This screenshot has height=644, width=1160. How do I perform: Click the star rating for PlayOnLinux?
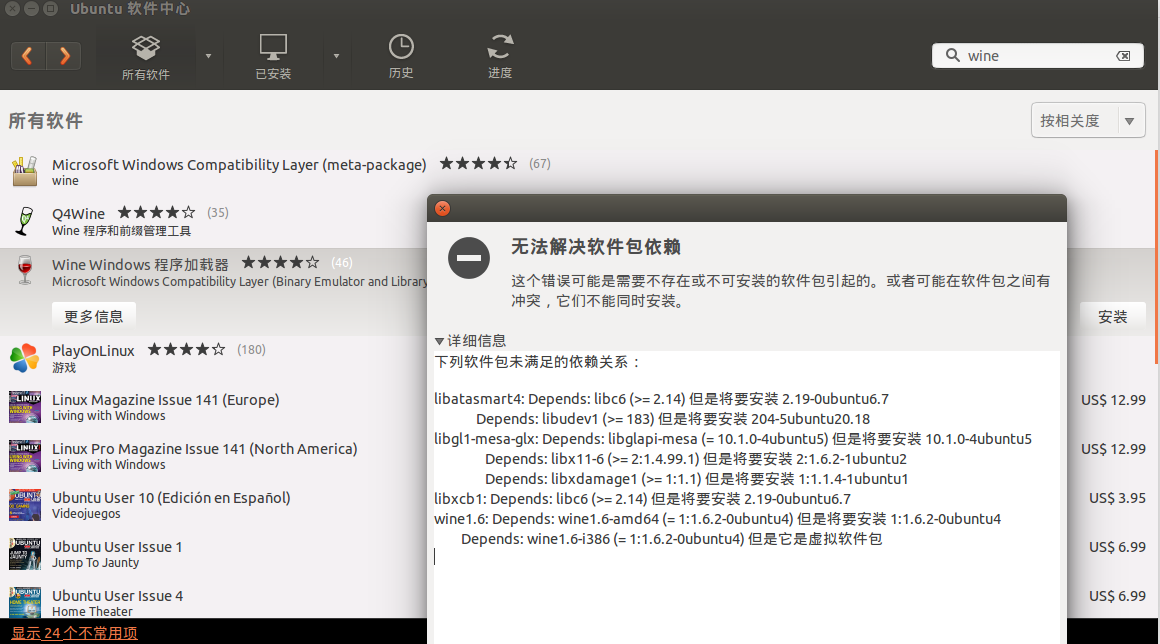[x=186, y=349]
